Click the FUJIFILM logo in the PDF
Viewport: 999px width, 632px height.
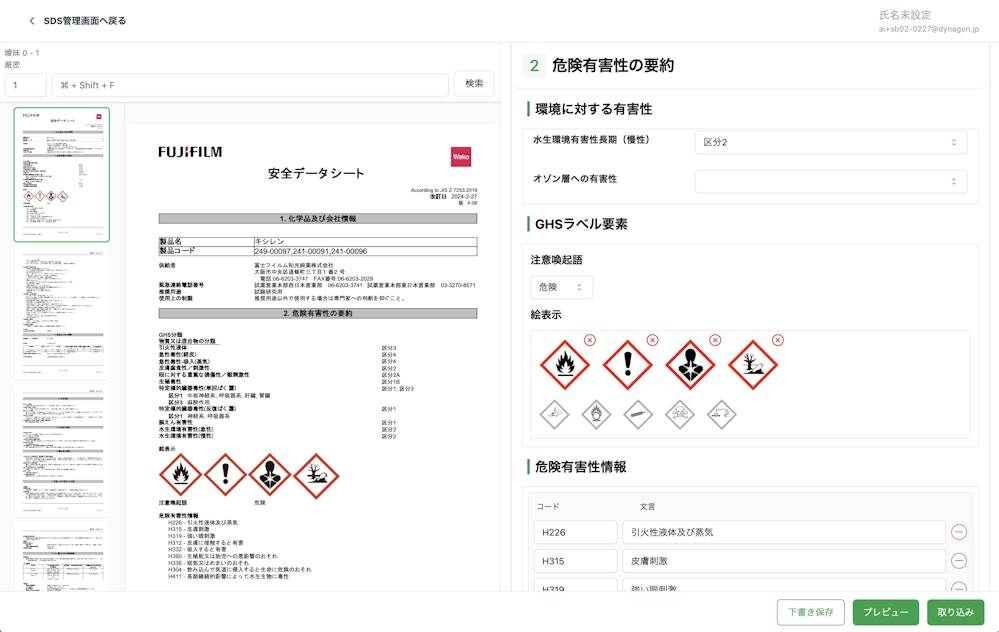coord(190,152)
